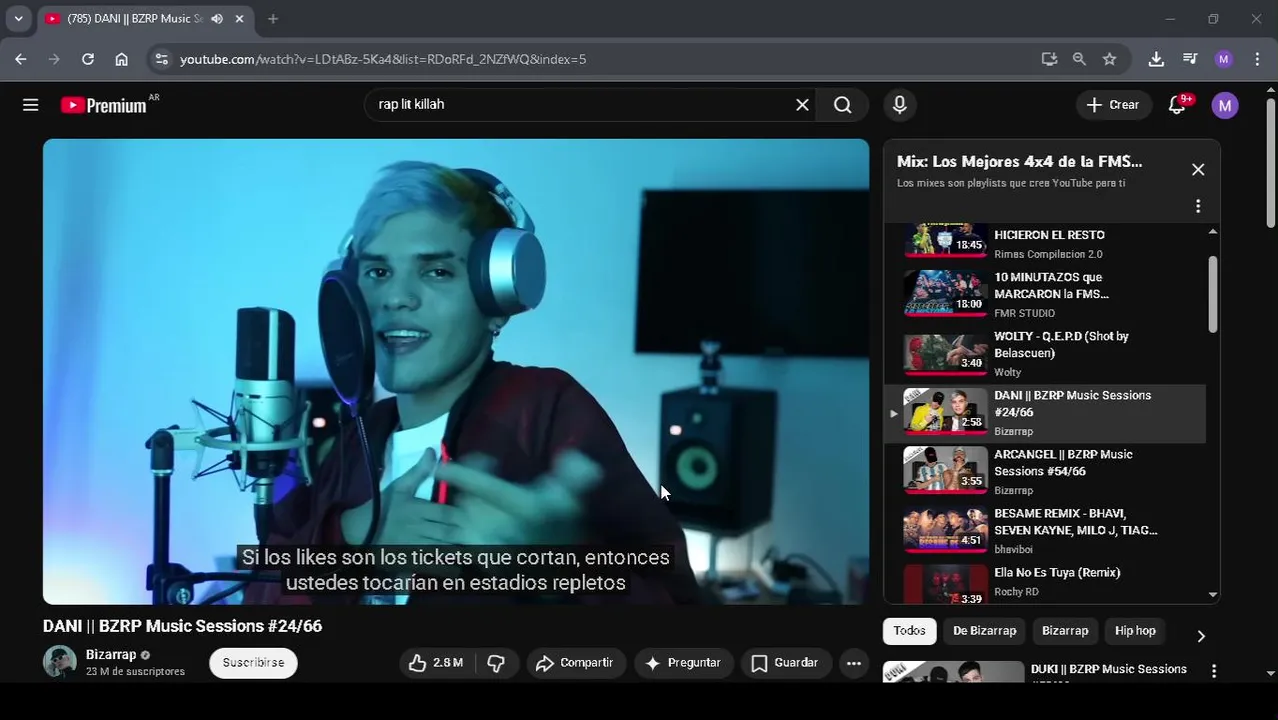
Task: Select the Bizarrap filter chip
Action: point(1065,631)
